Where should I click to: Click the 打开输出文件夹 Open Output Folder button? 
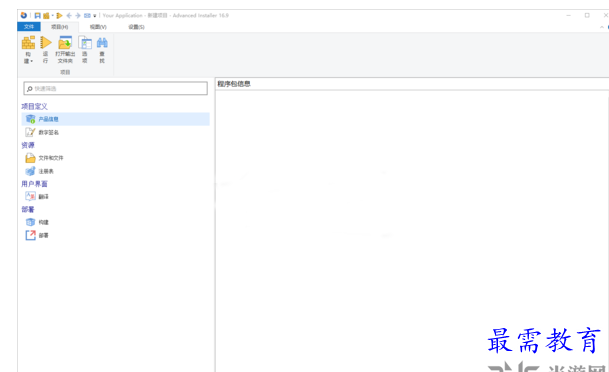tap(65, 49)
